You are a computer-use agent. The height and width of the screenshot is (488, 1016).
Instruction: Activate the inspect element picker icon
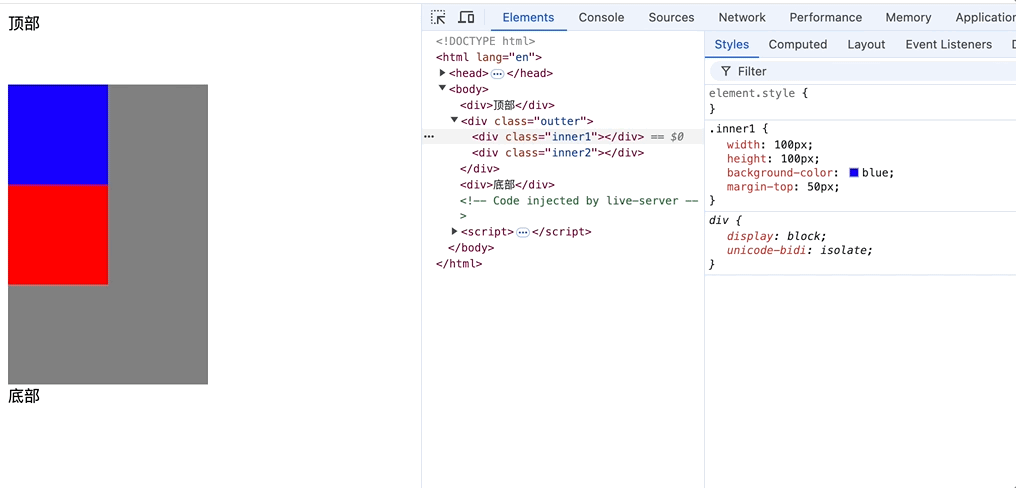click(x=439, y=17)
